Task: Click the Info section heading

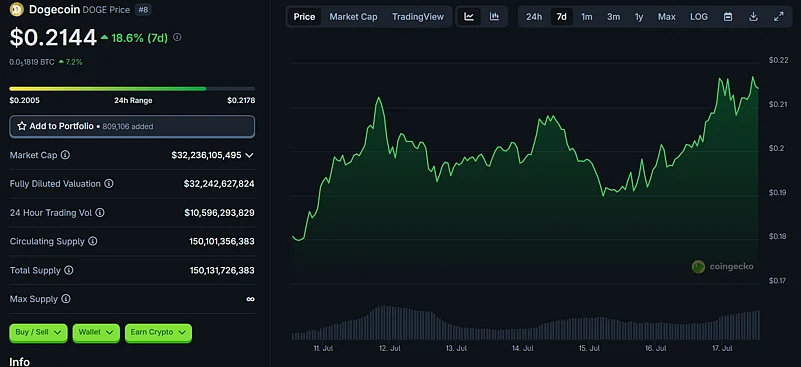Action: 19,361
